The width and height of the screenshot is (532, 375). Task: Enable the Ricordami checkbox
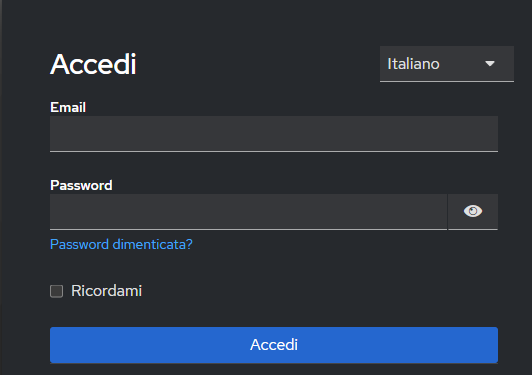click(x=56, y=291)
